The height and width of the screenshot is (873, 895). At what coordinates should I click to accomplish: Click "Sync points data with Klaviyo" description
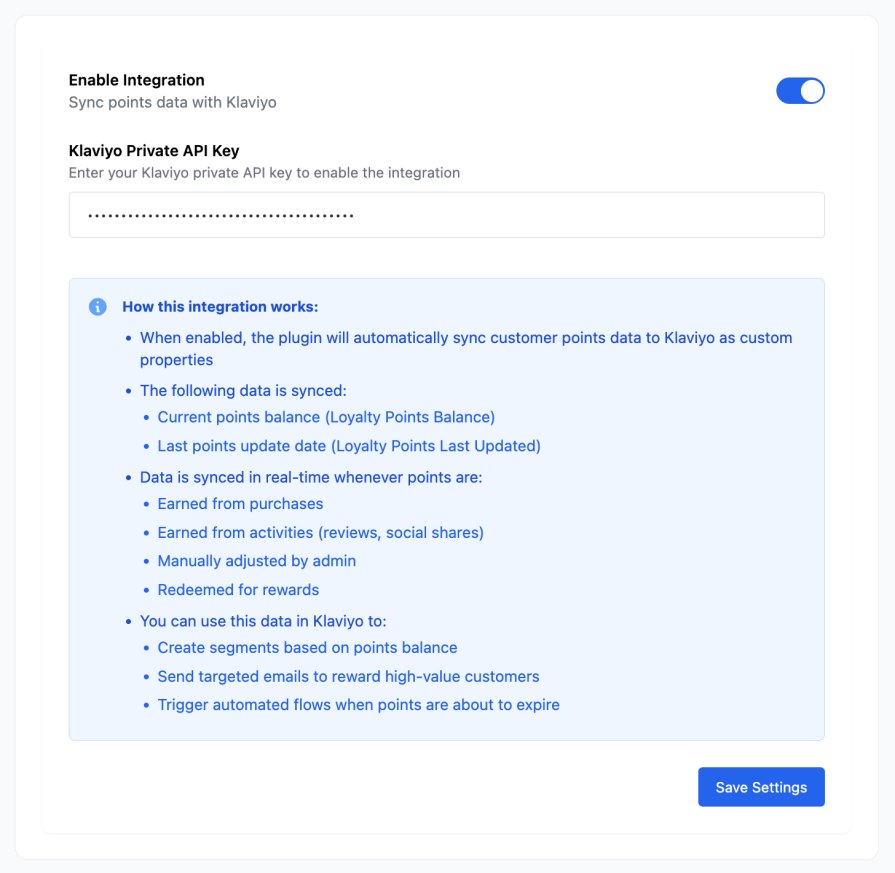pos(172,102)
